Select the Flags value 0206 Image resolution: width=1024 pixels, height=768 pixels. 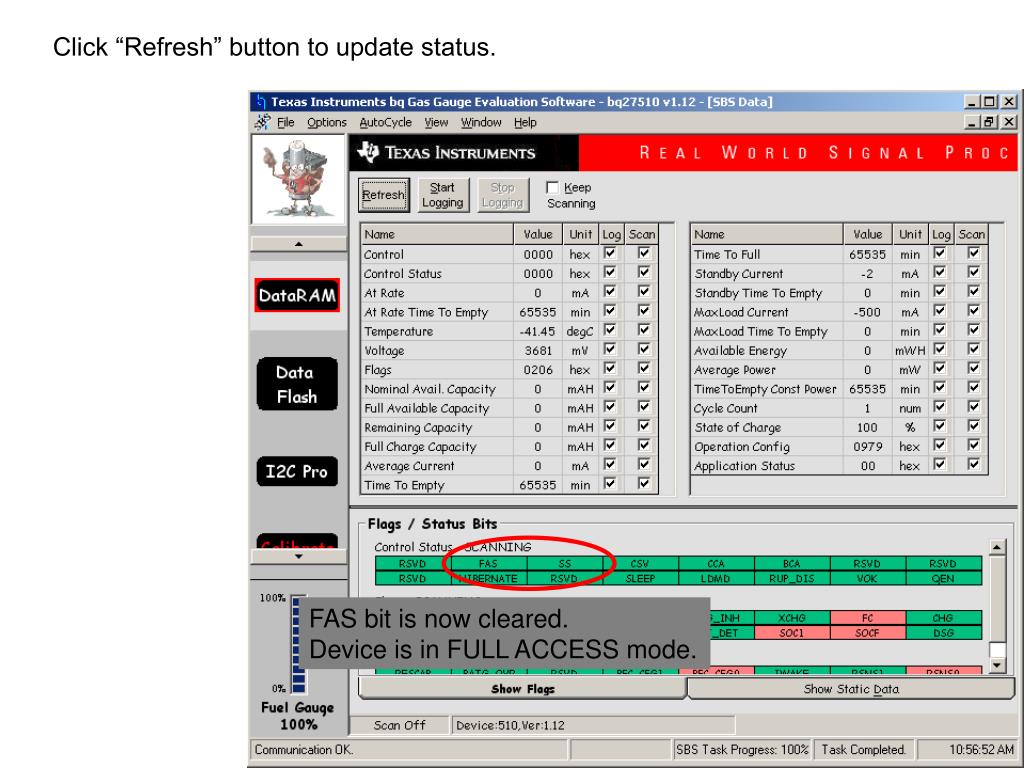(538, 370)
